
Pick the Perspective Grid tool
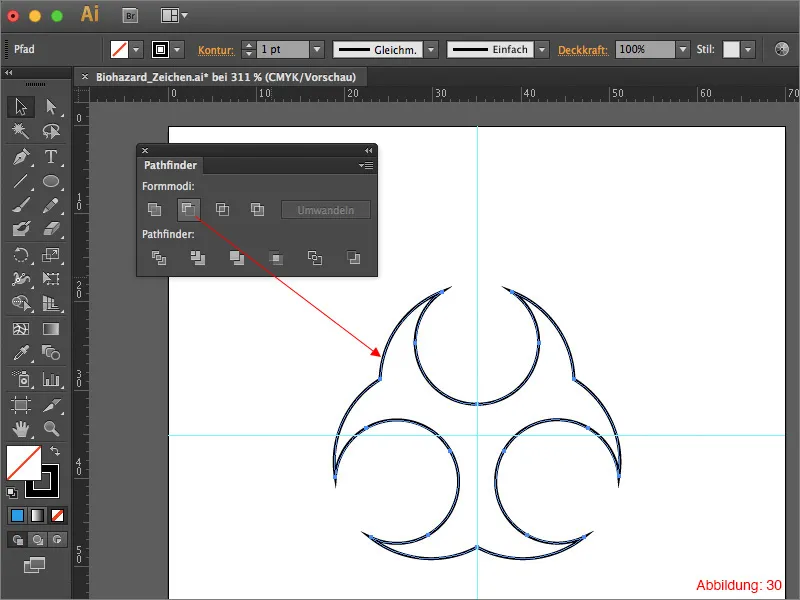point(51,303)
